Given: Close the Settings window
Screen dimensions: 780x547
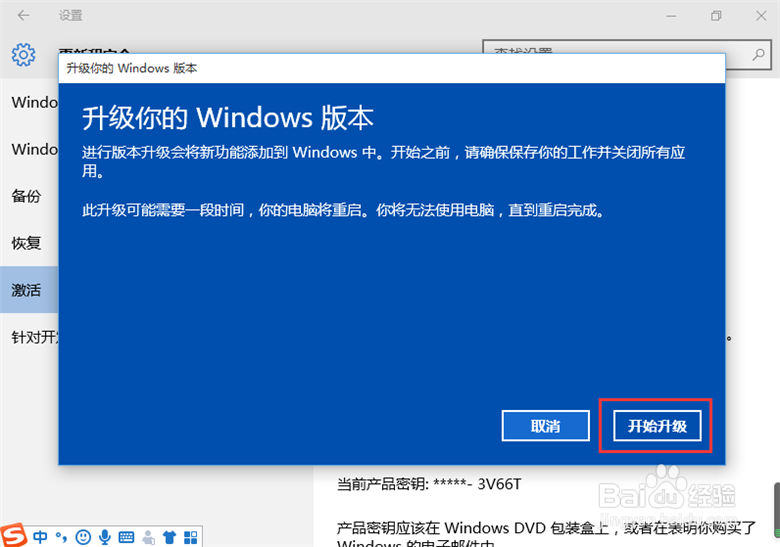Looking at the screenshot, I should [761, 16].
